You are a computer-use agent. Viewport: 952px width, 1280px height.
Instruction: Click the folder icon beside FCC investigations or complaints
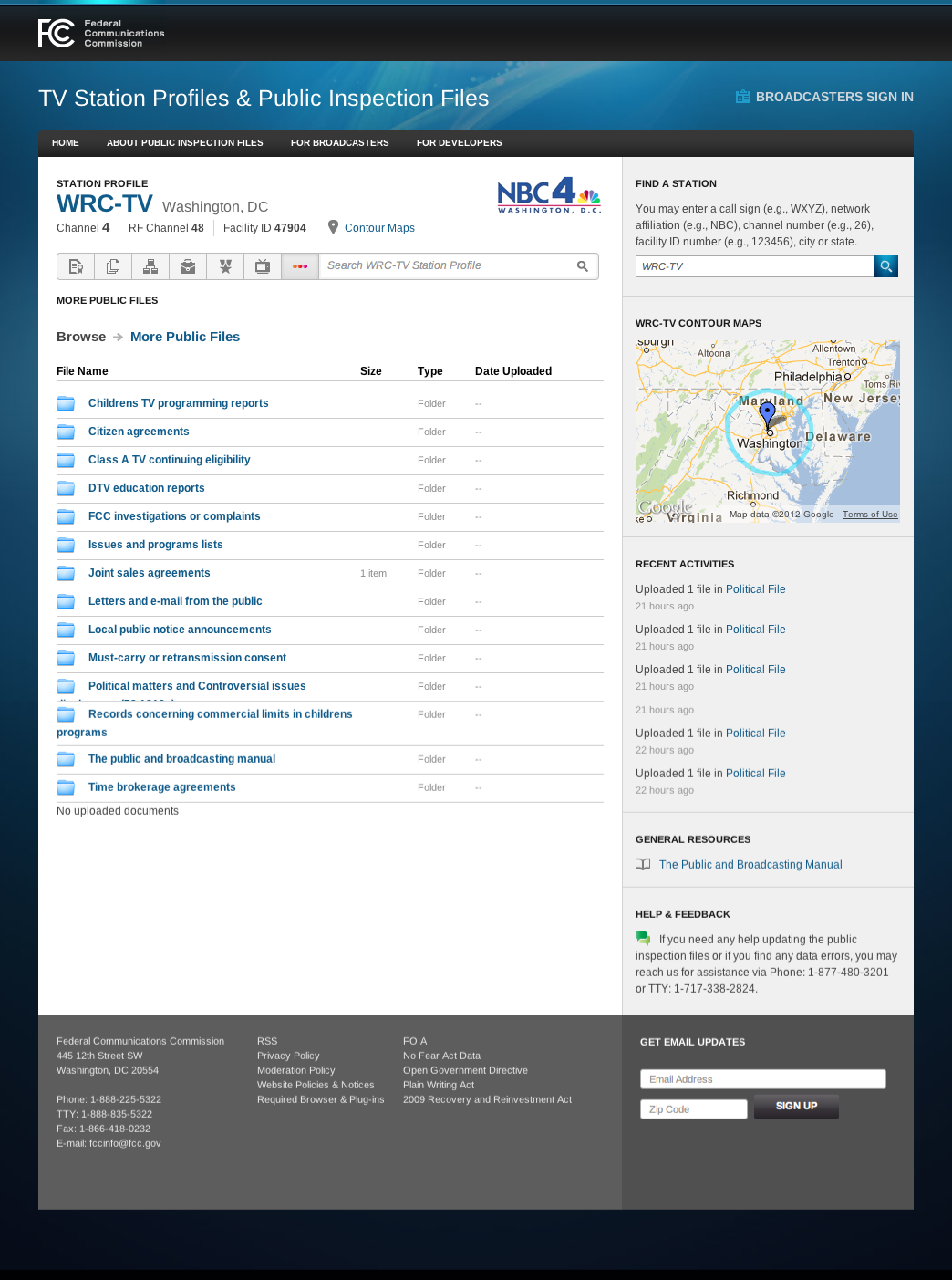pyautogui.click(x=66, y=516)
